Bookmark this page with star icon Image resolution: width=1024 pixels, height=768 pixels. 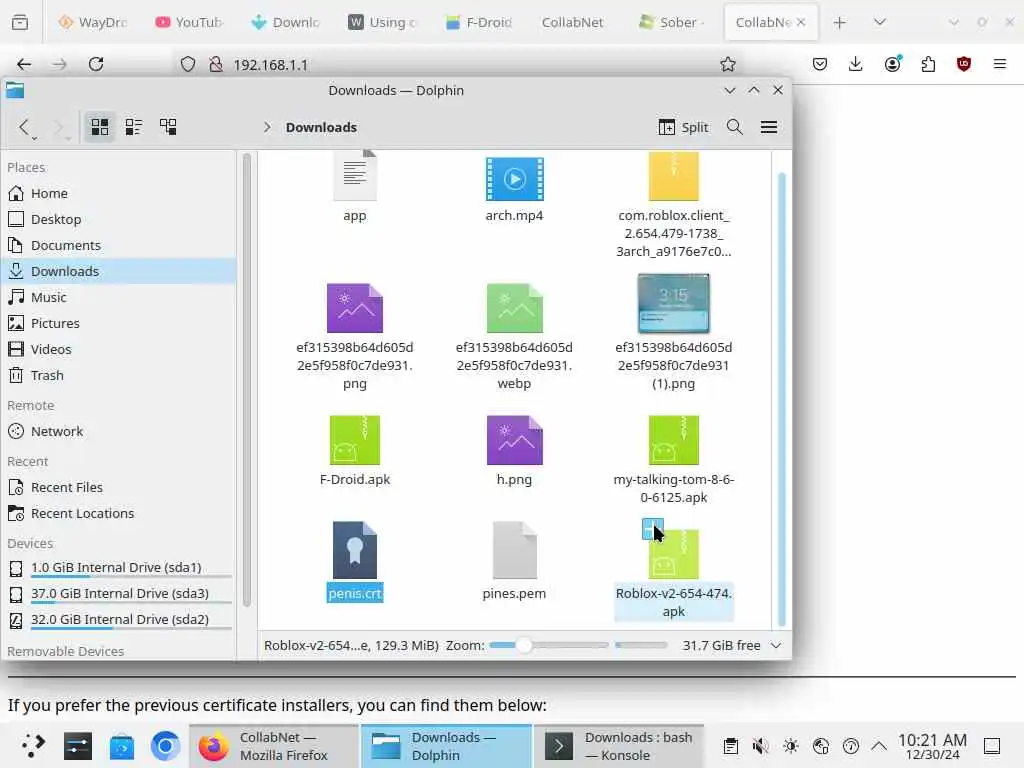coord(728,64)
